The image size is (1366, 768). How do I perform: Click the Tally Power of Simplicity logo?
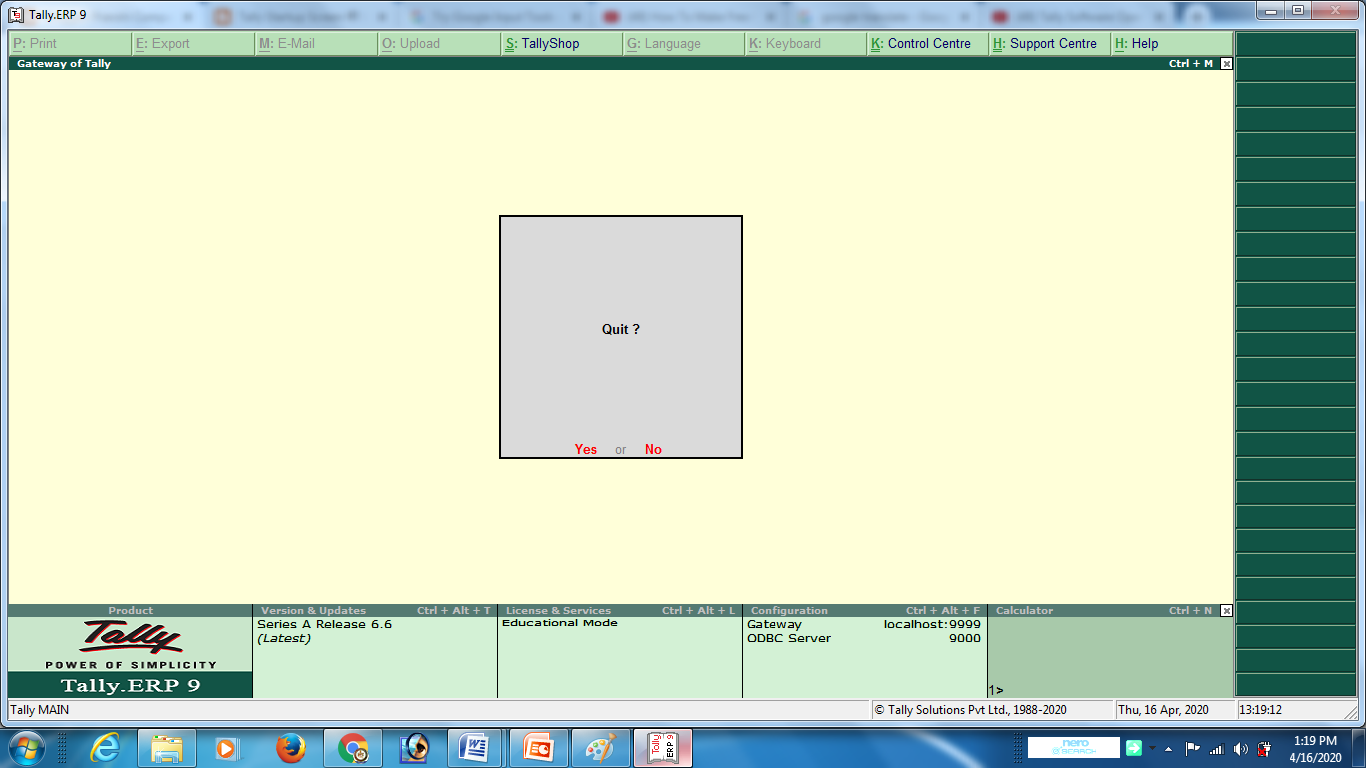[131, 644]
